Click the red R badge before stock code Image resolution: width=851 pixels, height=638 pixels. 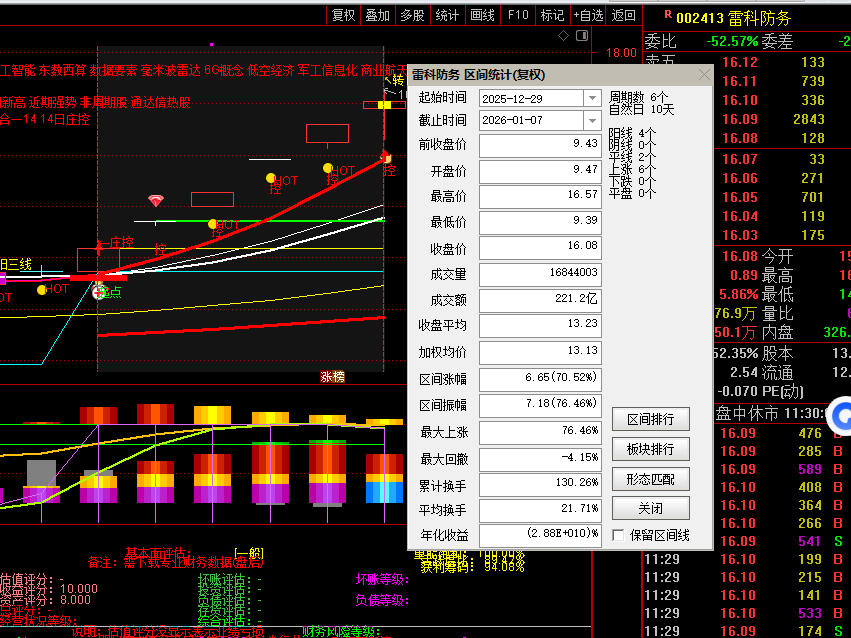pos(667,16)
